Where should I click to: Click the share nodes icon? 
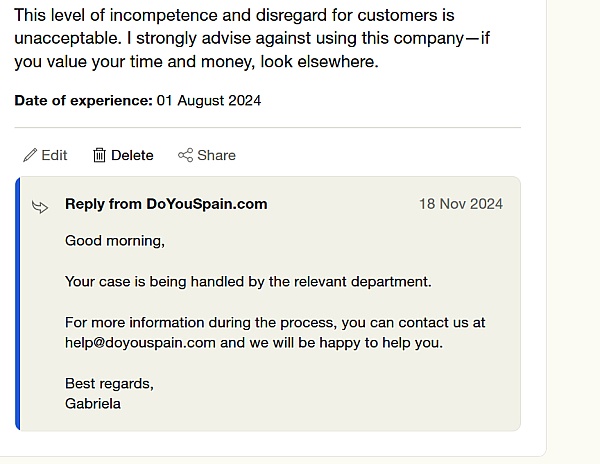coord(186,155)
